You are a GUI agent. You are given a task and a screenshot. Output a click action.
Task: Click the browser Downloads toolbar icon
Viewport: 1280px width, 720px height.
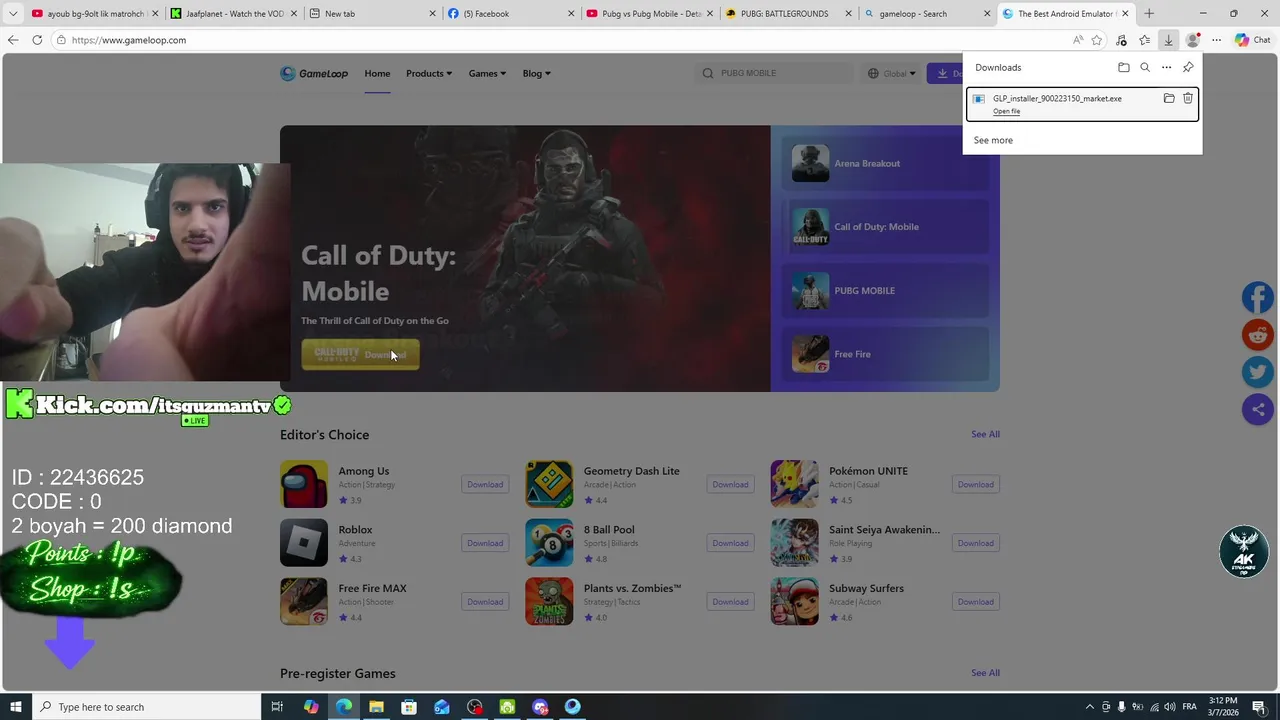point(1168,40)
